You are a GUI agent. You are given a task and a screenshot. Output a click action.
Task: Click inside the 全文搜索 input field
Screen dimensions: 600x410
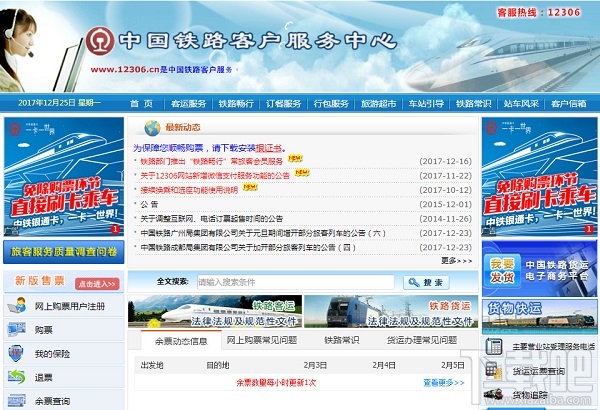click(295, 282)
